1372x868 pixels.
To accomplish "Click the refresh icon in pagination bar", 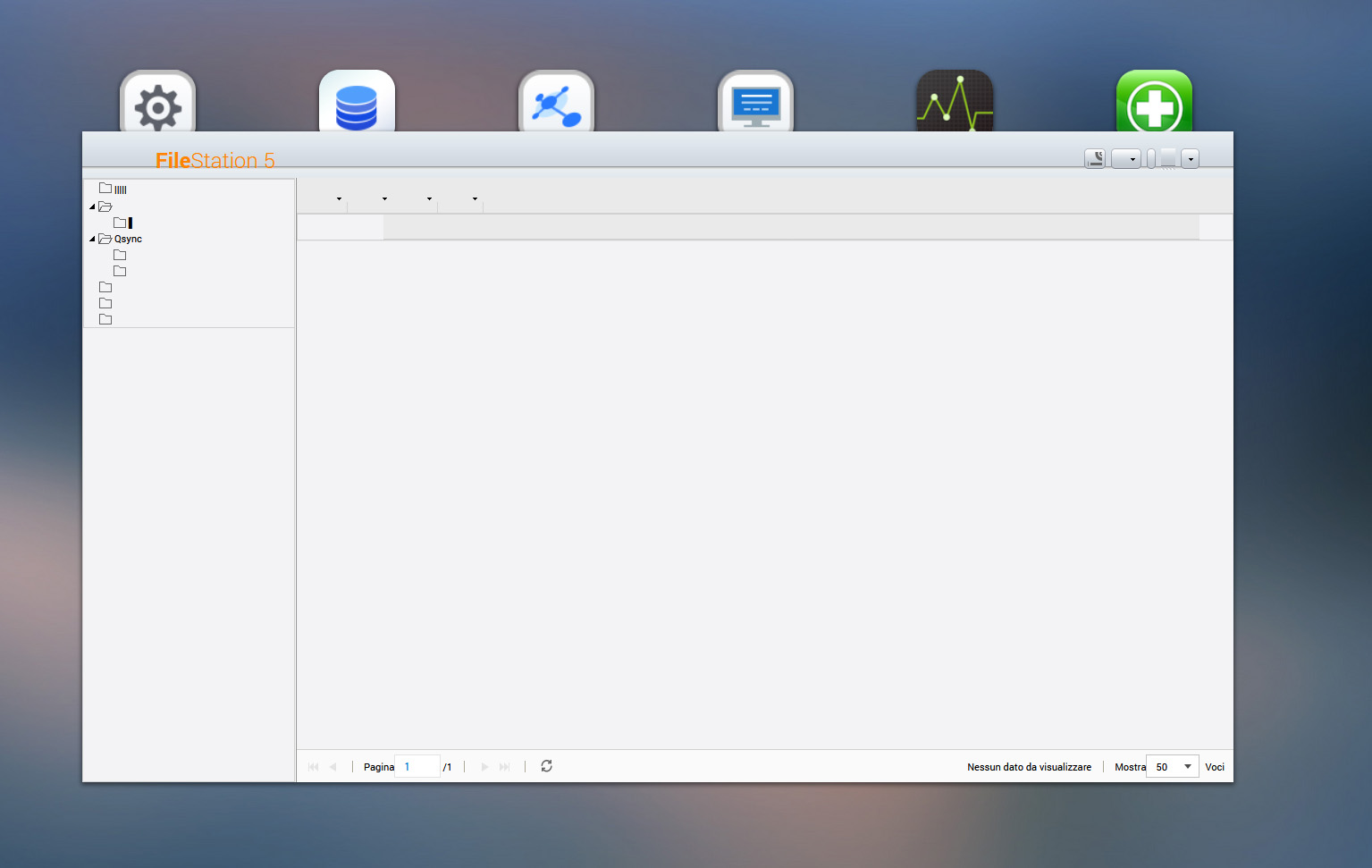I will click(x=546, y=766).
